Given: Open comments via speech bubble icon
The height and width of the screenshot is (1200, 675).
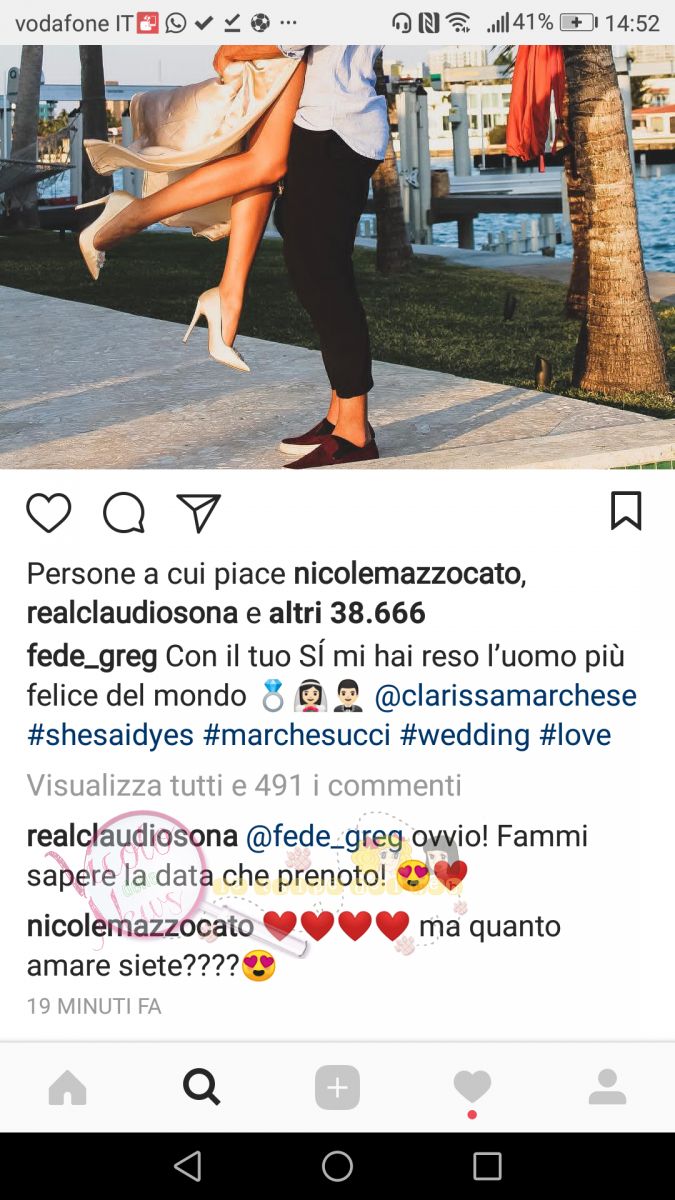Looking at the screenshot, I should [124, 513].
